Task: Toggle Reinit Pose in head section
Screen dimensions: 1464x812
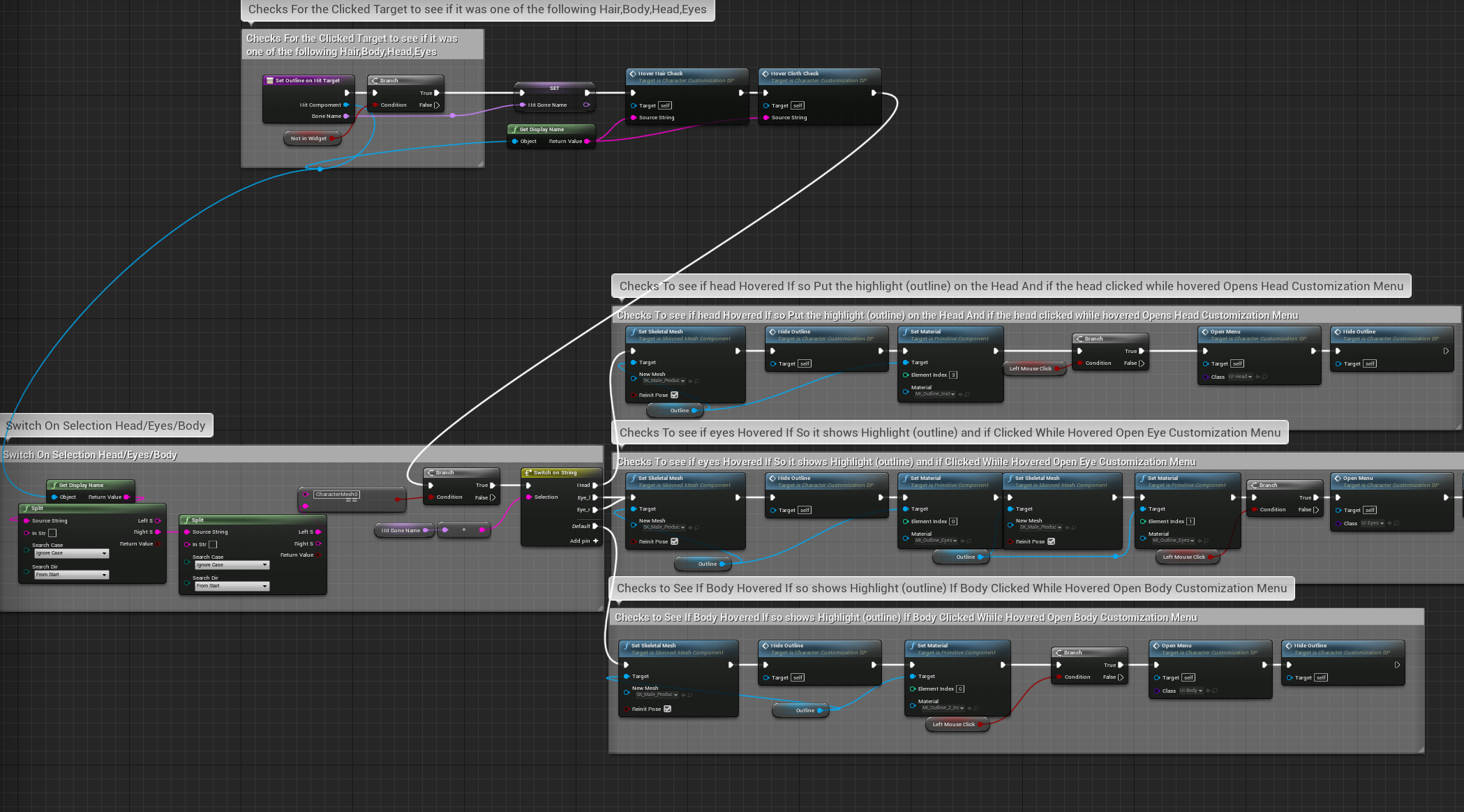Action: (675, 395)
